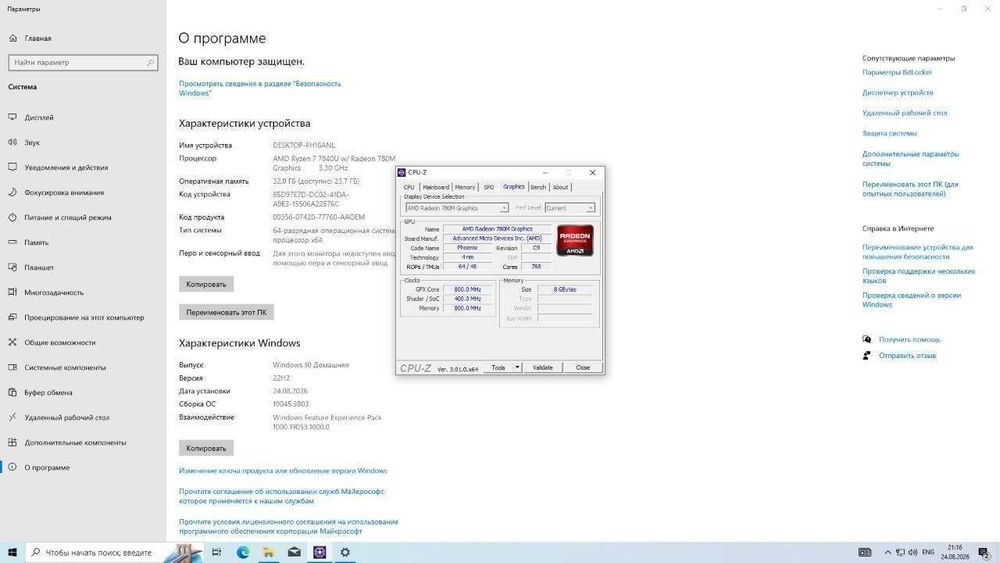Open Фокусировка внимания section
1000x563 pixels.
point(64,192)
